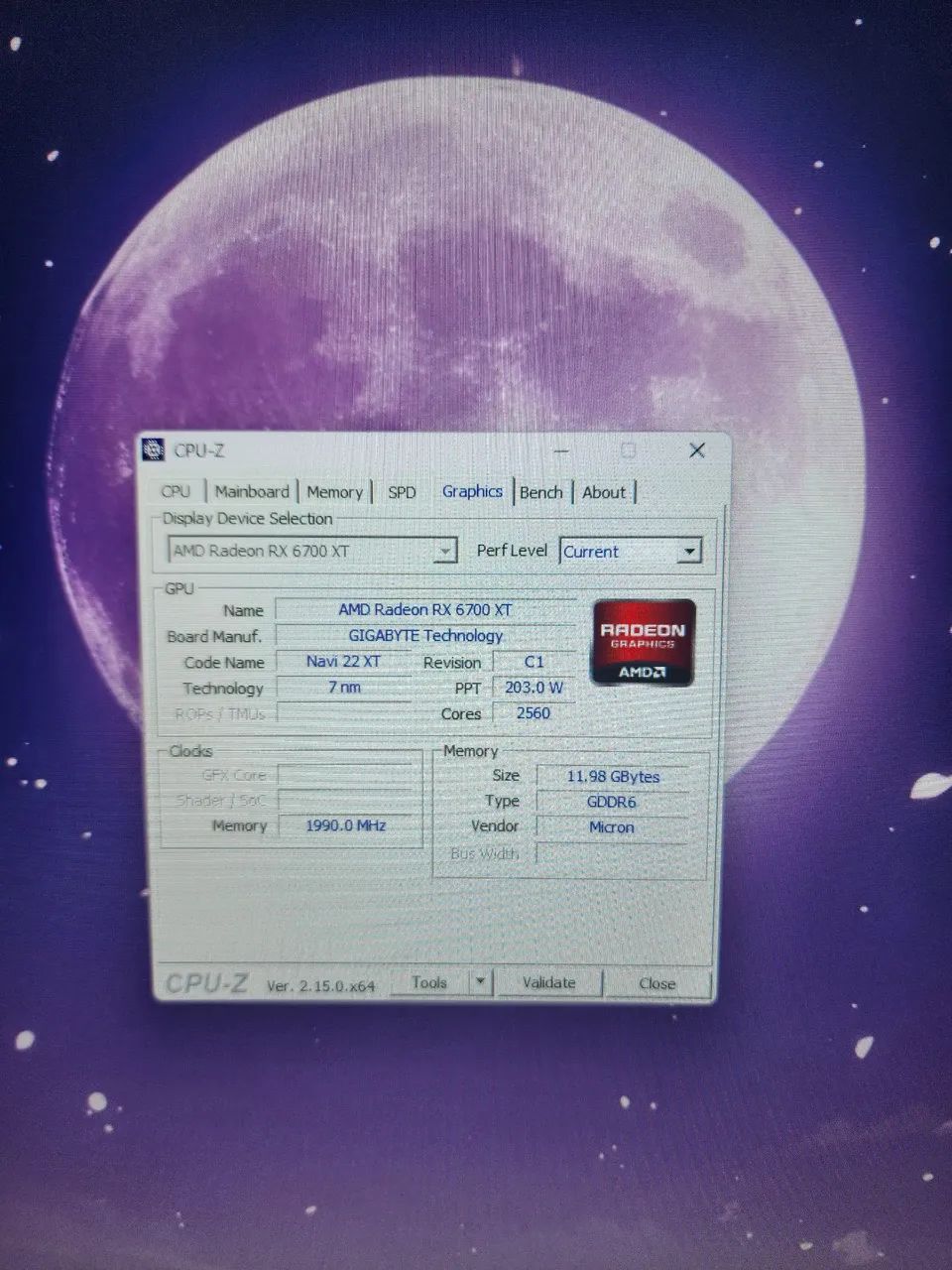952x1270 pixels.
Task: Click the Ver. 2.15.0.x64 version text
Action: [321, 986]
